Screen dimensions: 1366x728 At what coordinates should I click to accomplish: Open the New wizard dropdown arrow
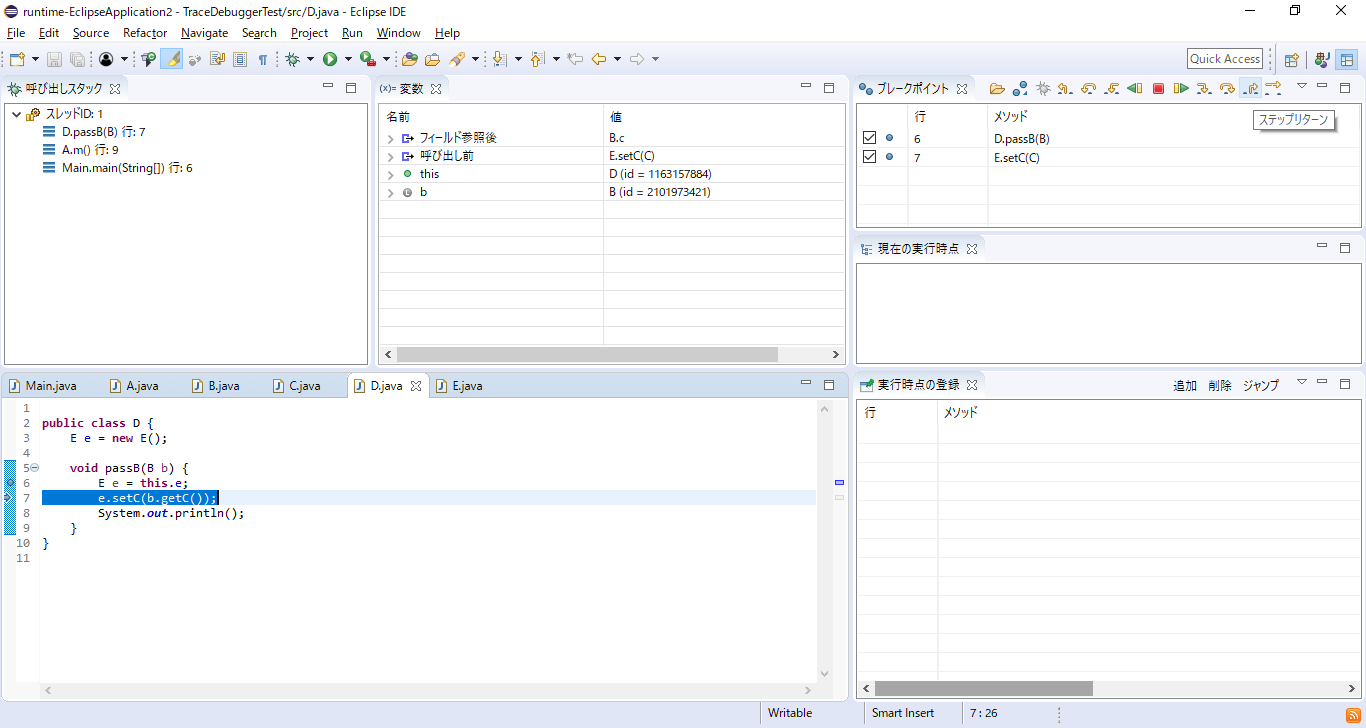click(x=35, y=60)
